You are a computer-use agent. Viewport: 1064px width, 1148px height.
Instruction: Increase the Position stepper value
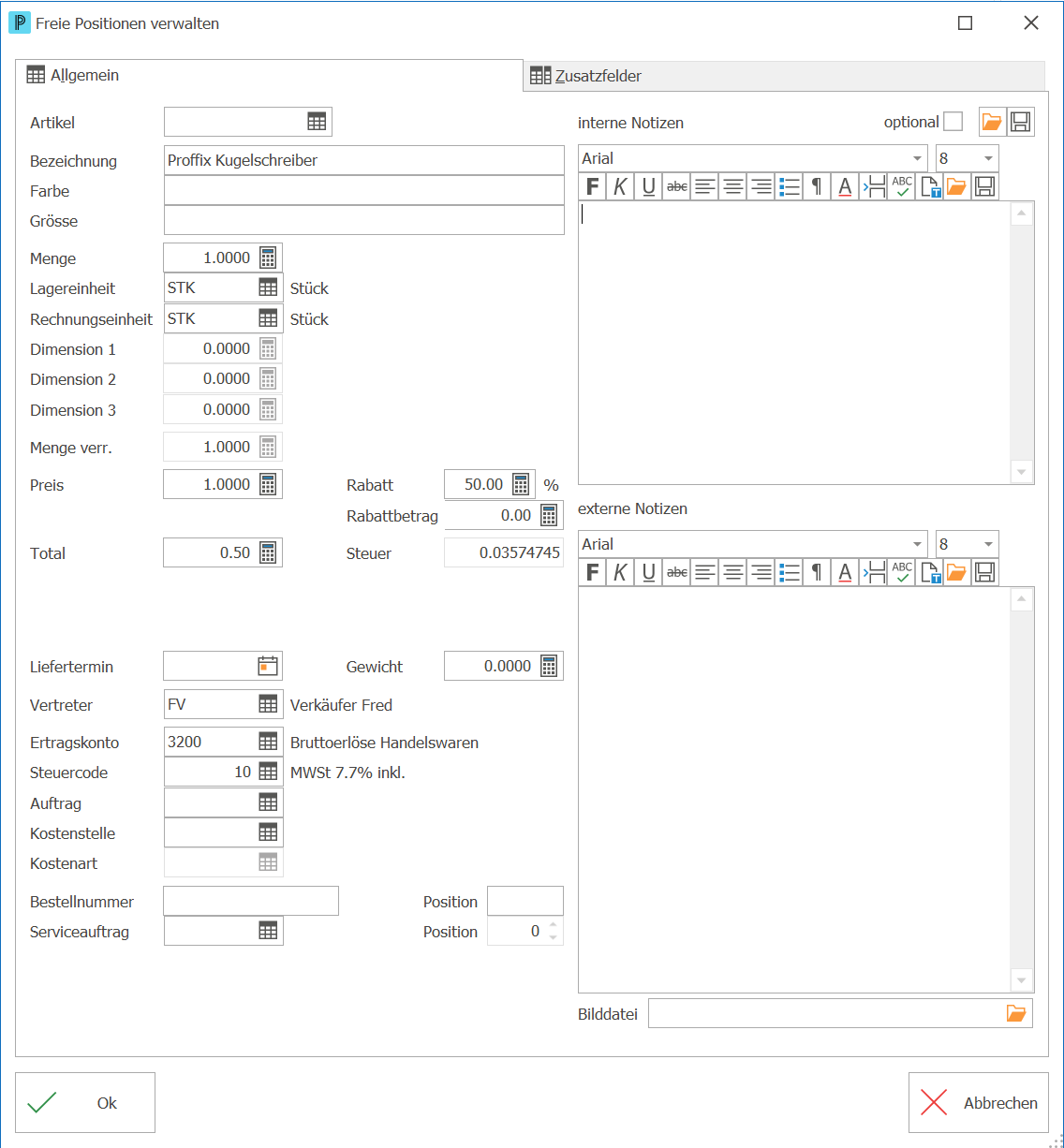pyautogui.click(x=554, y=925)
